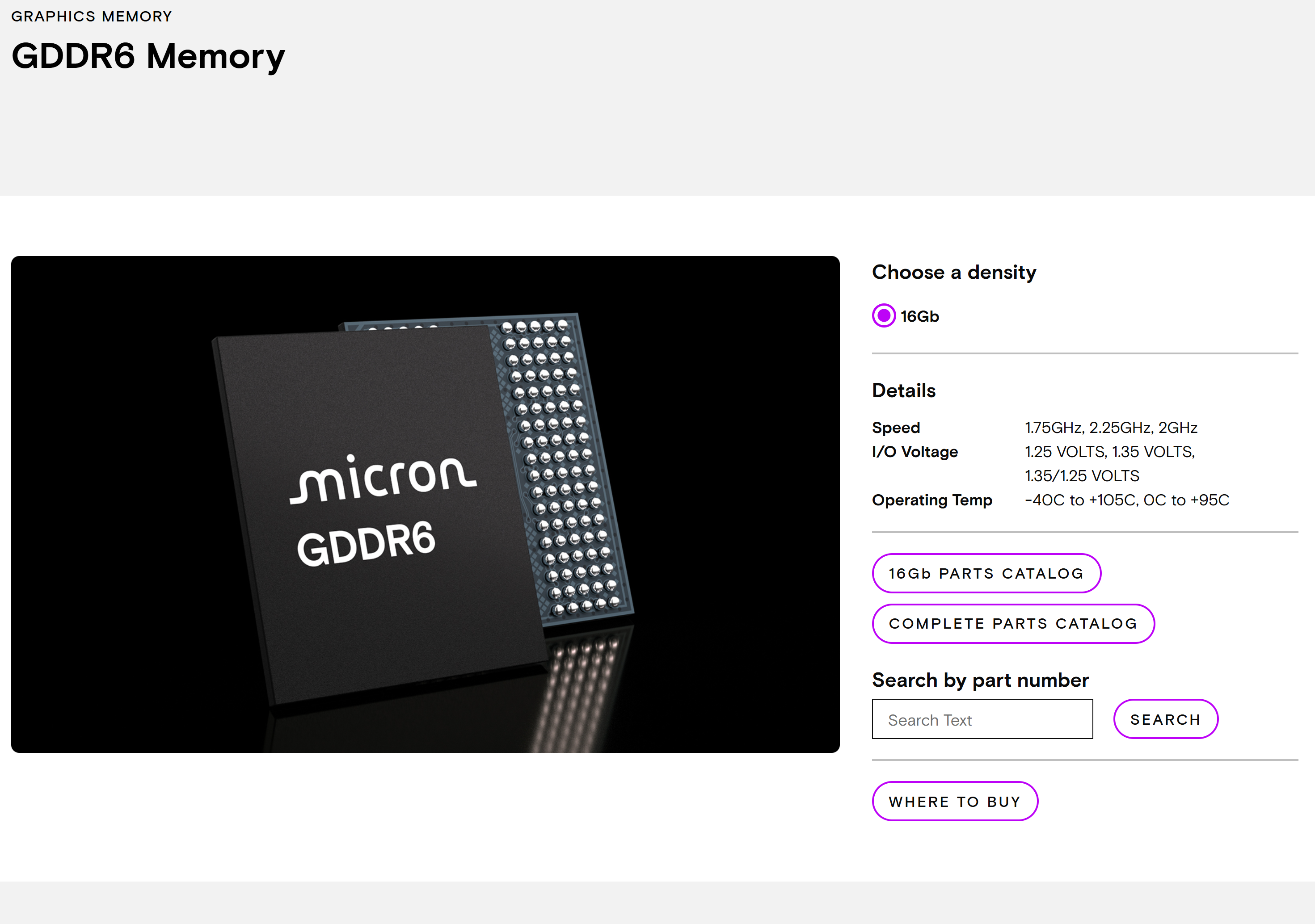Click the Search by part number heading

point(980,680)
